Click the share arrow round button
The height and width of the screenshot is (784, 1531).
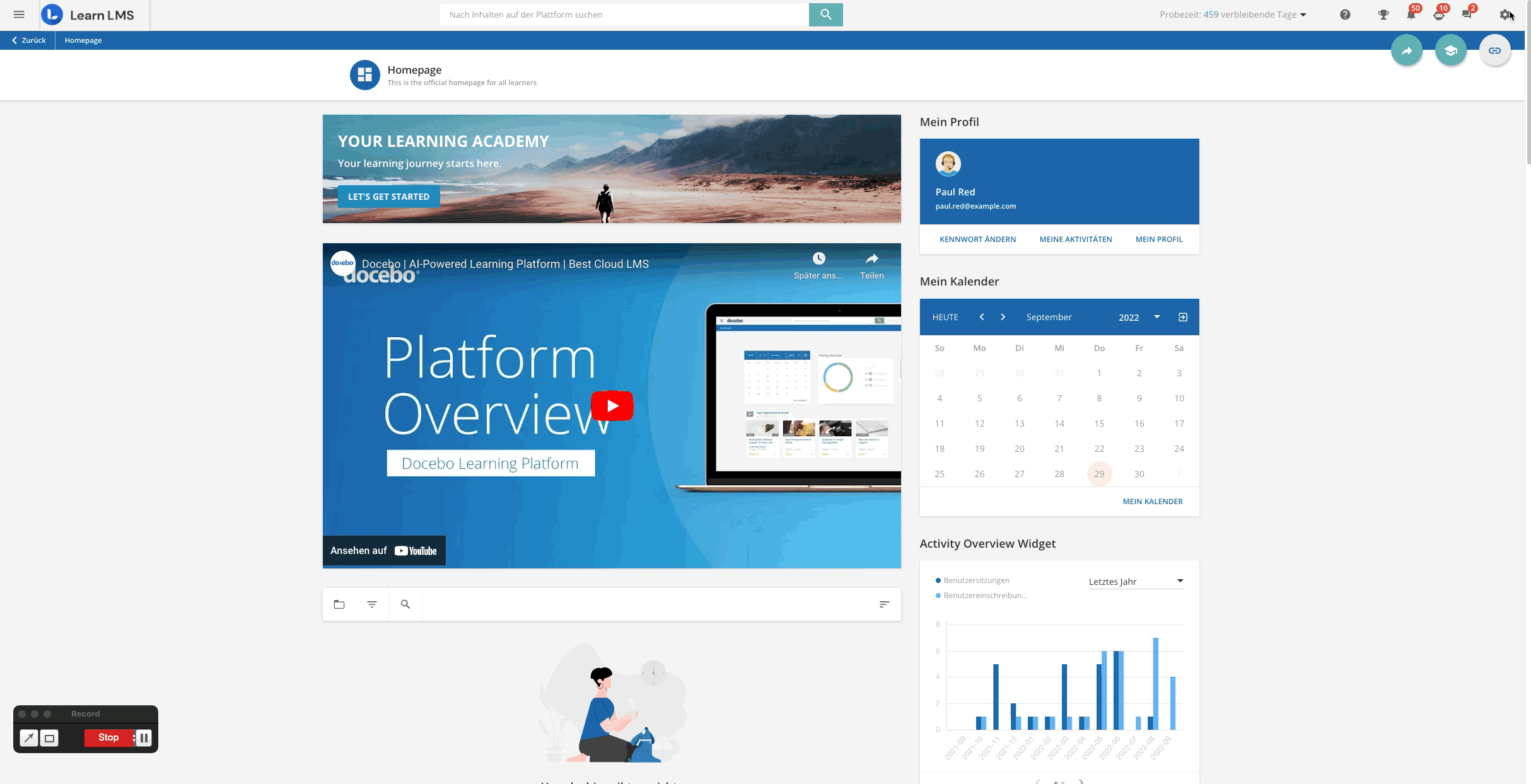(1407, 50)
